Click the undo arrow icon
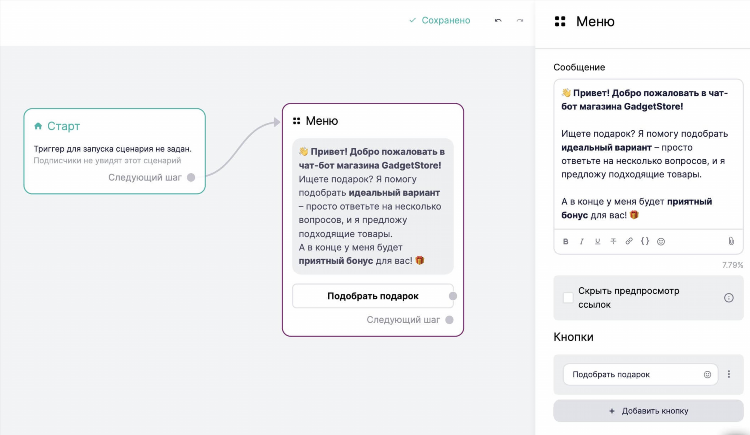Viewport: 750px width, 435px height. point(498,21)
